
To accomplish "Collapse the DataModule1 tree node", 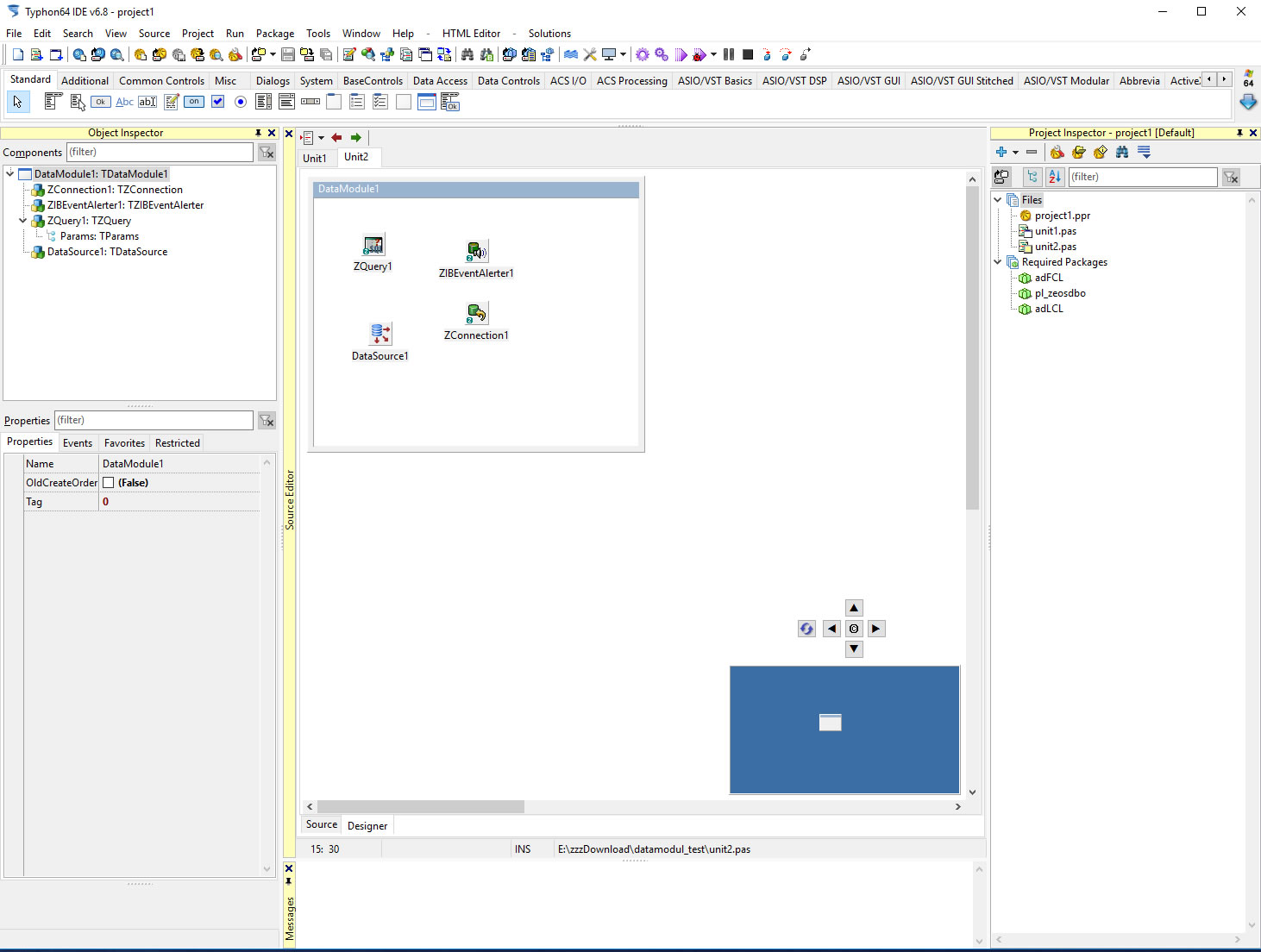I will [10, 173].
